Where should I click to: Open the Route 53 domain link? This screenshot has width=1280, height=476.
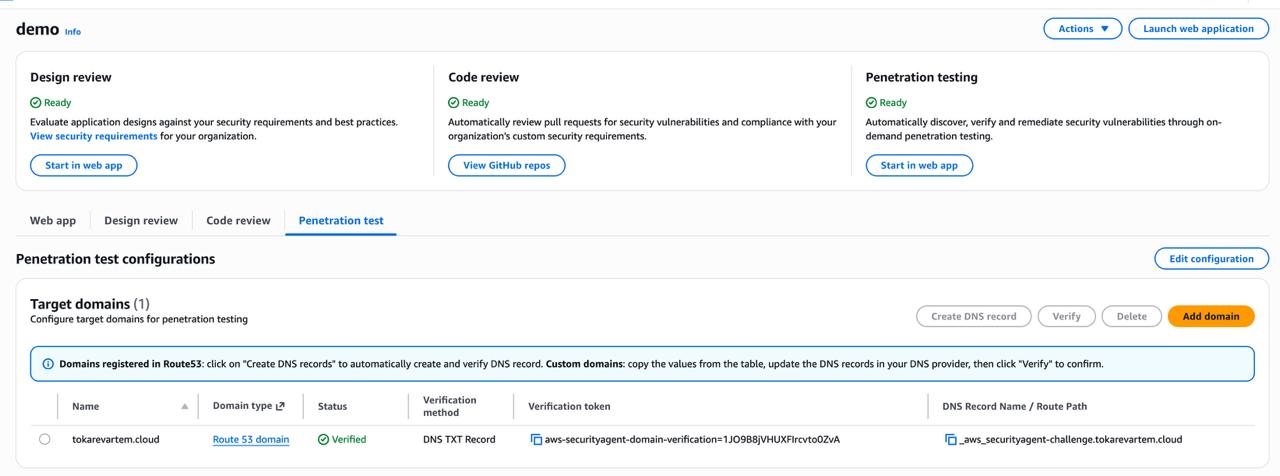pos(251,440)
